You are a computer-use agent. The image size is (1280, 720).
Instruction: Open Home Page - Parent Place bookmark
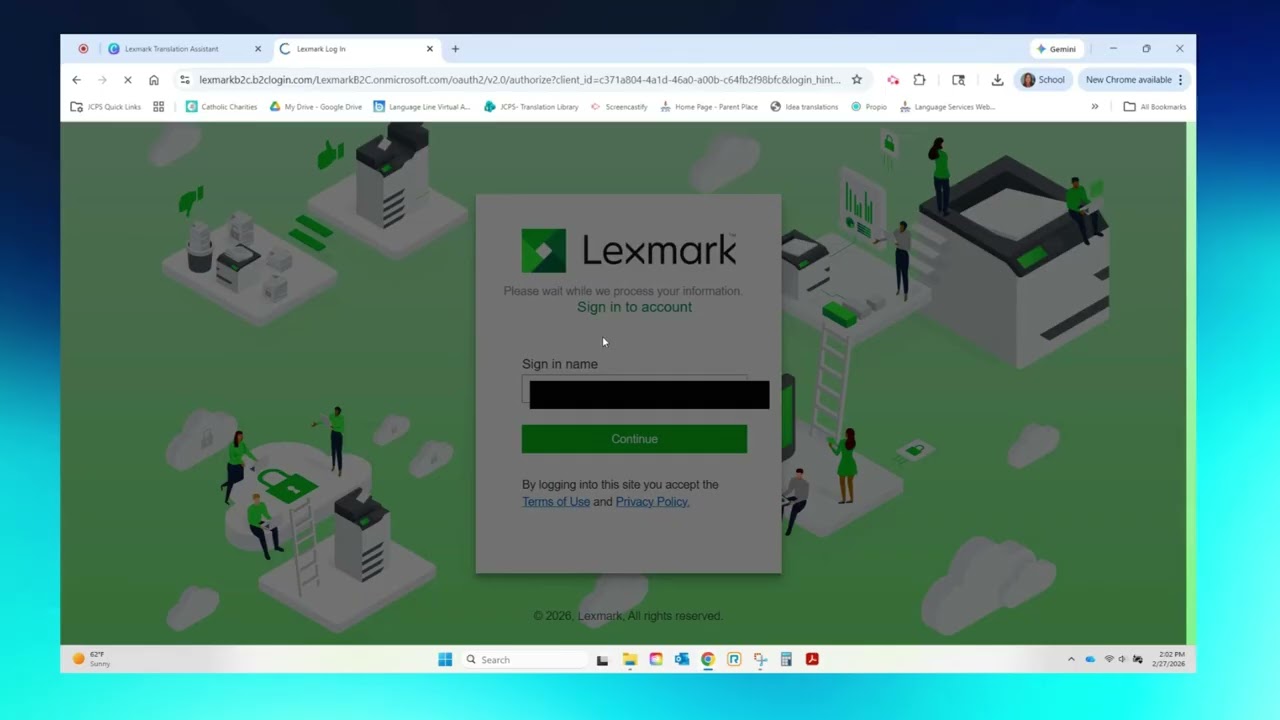(x=709, y=107)
